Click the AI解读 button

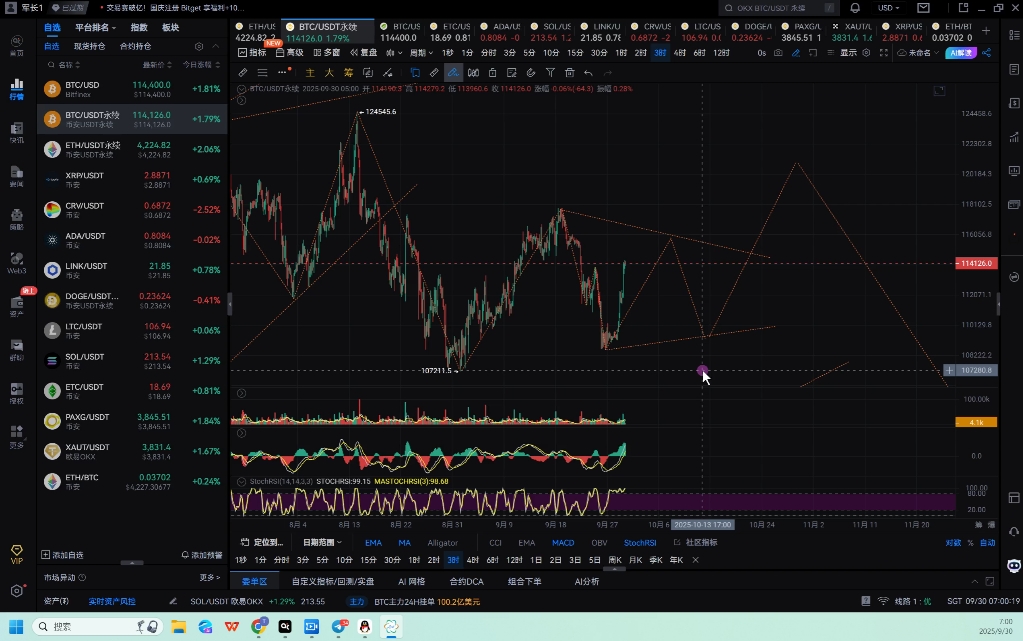pos(961,53)
